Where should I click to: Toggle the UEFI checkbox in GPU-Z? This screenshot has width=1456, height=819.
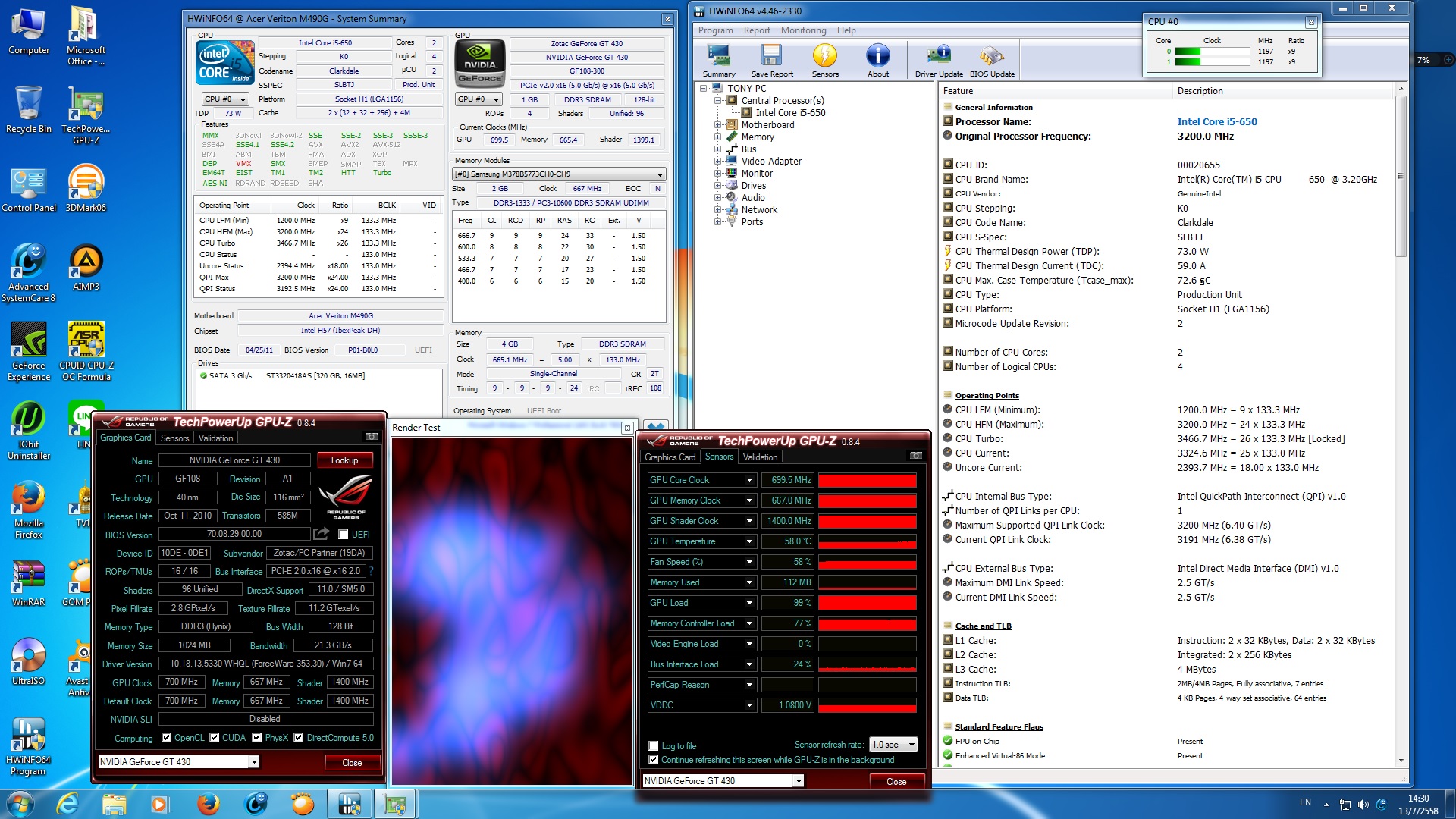(344, 535)
